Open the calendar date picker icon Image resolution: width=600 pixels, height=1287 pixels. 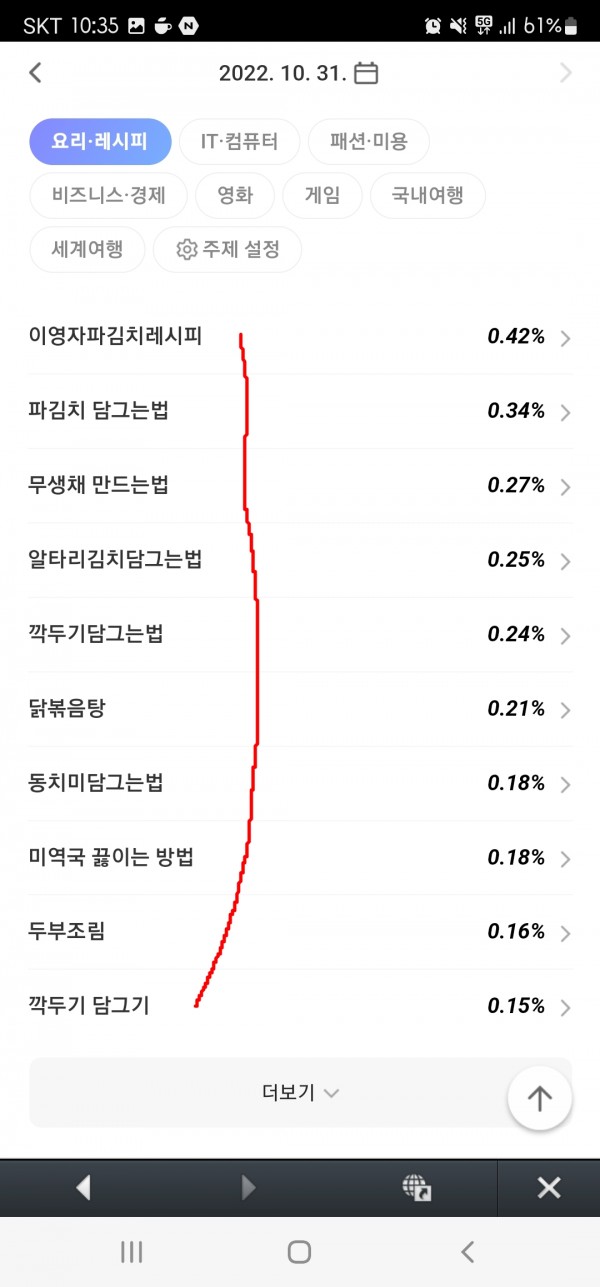367,73
